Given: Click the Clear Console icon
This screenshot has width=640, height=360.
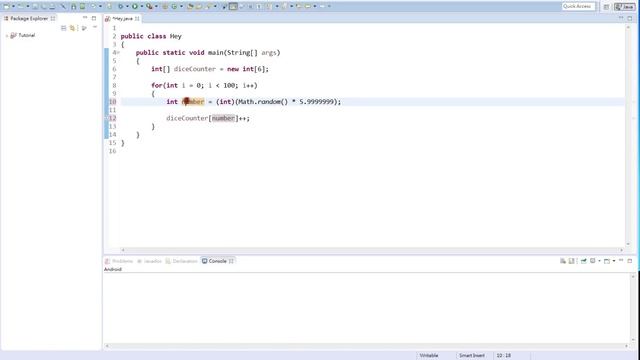Looking at the screenshot, I should [563, 261].
